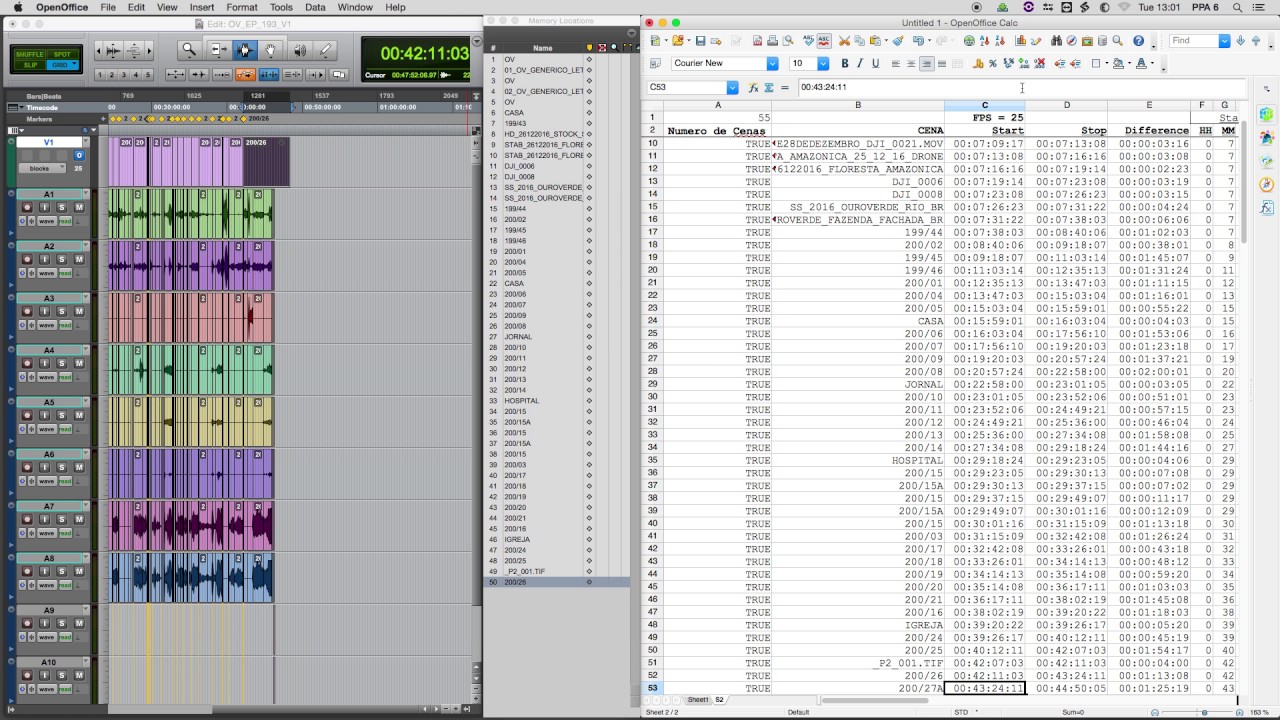
Task: Select SLIP edit mode
Action: (30, 65)
